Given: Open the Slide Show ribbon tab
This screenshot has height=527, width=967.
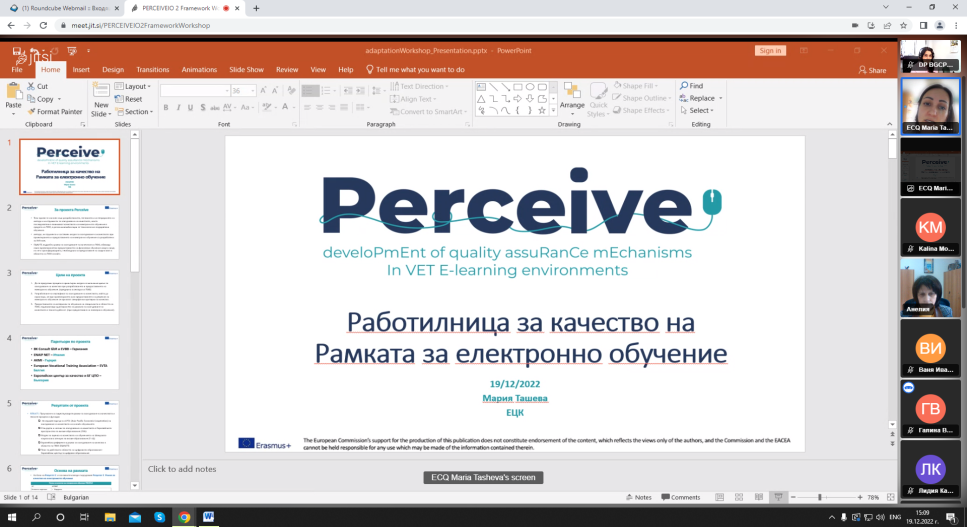Looking at the screenshot, I should (x=246, y=70).
